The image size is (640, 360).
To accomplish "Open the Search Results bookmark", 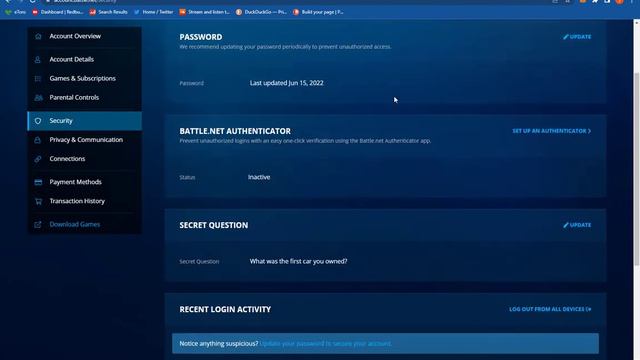I will pos(109,12).
